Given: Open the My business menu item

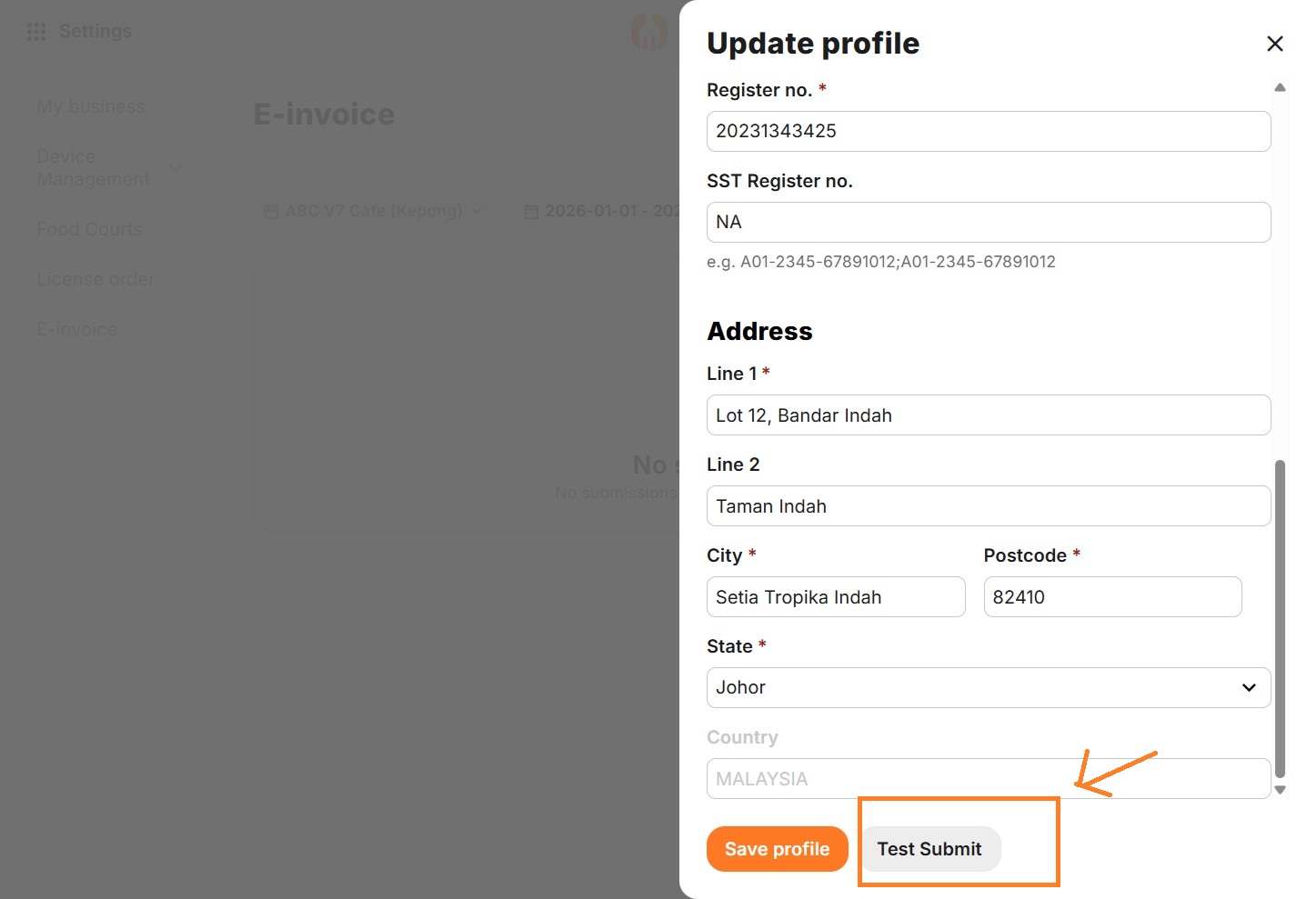Looking at the screenshot, I should point(90,107).
